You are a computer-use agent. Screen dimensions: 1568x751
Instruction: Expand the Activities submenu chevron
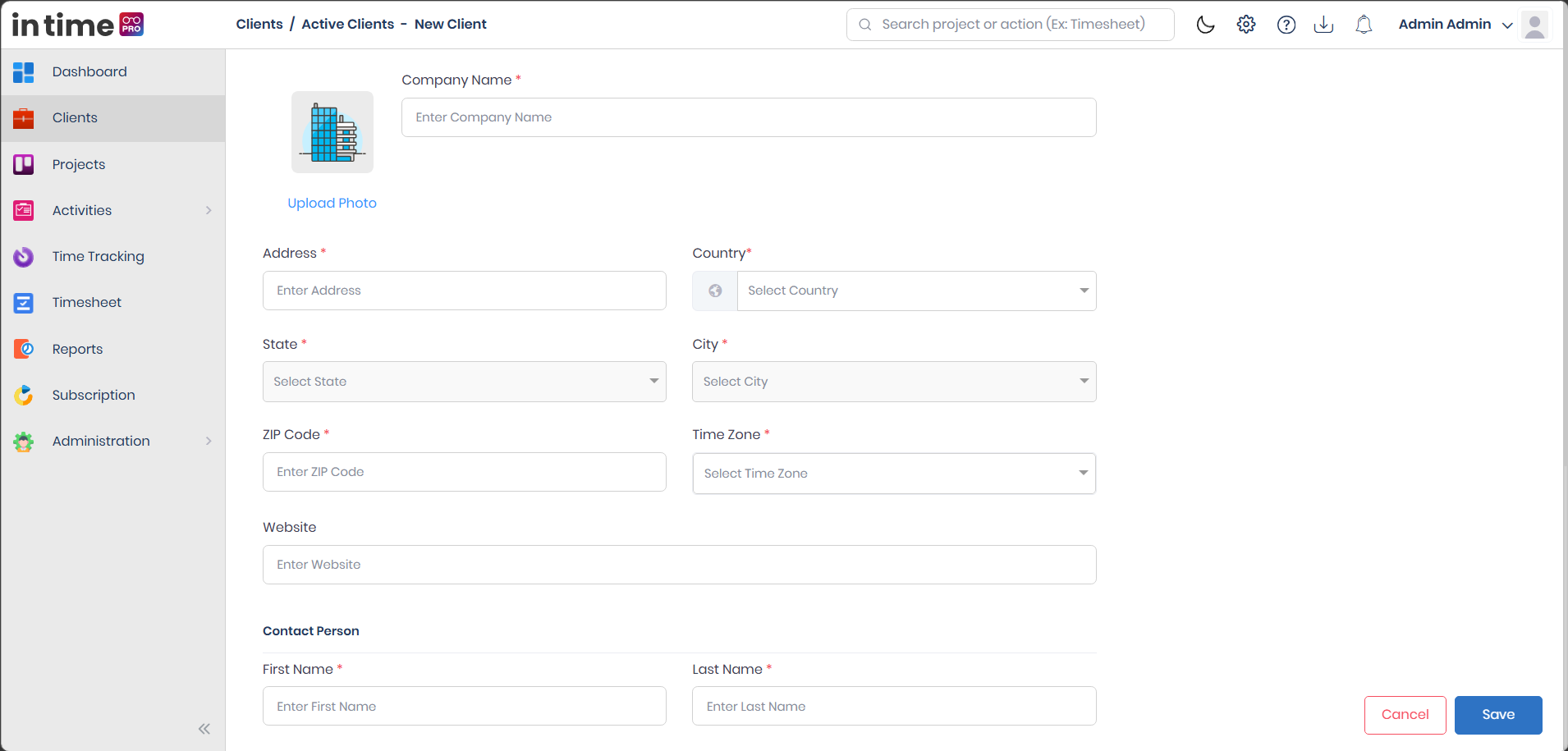pos(209,210)
